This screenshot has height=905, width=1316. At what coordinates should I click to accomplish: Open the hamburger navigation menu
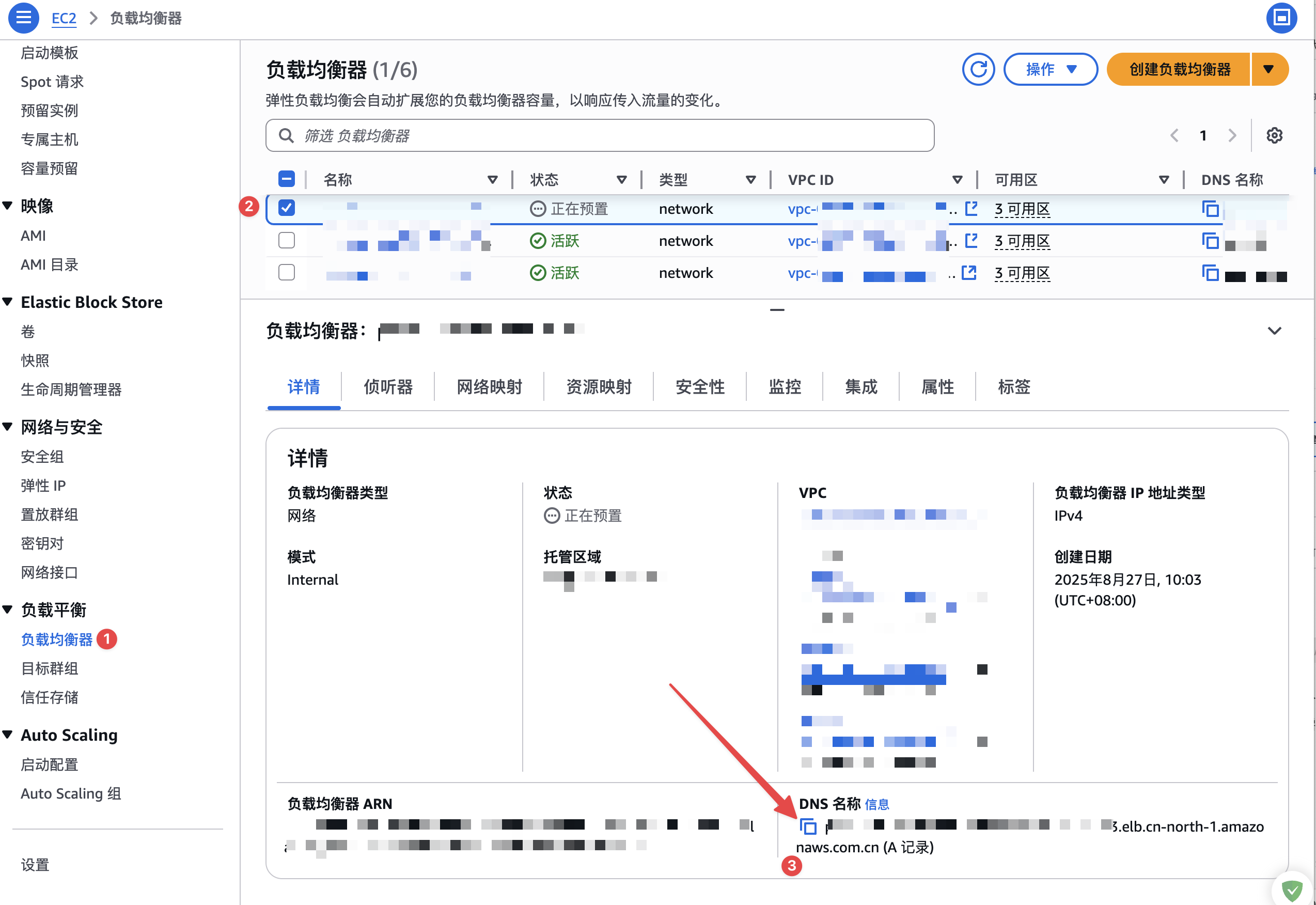[x=23, y=18]
